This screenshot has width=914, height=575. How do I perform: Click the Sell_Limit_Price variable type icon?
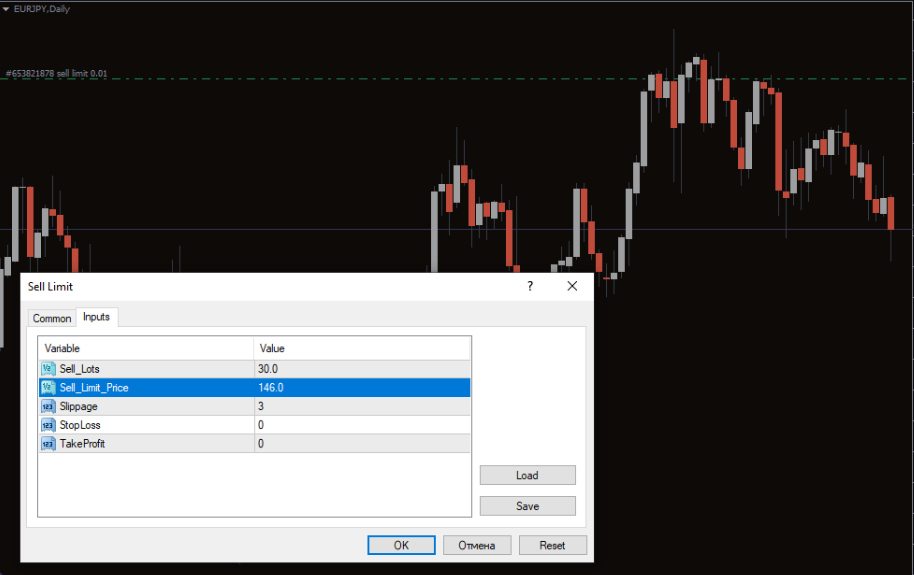[48, 388]
